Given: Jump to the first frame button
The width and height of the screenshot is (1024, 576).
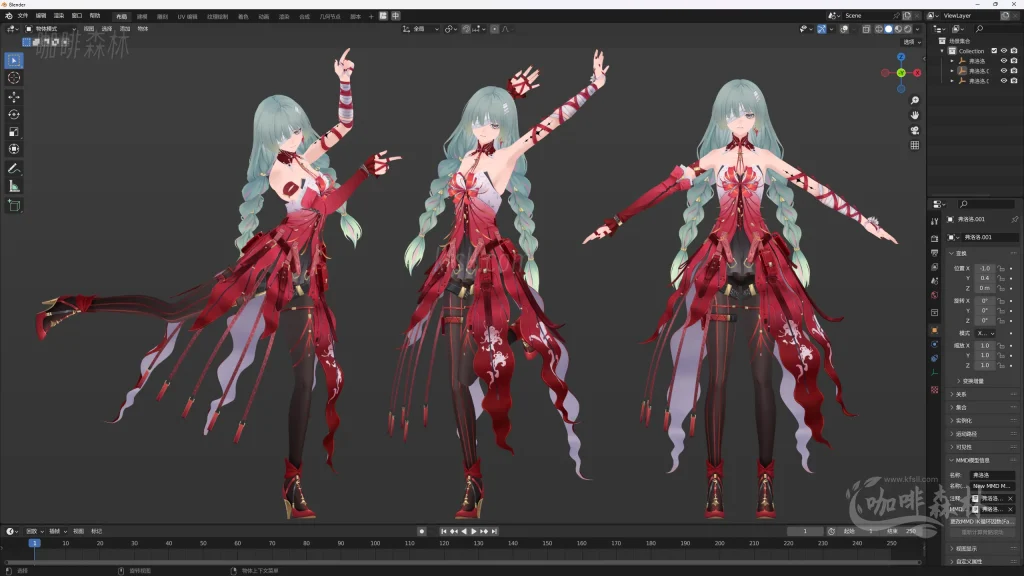Looking at the screenshot, I should pos(443,532).
